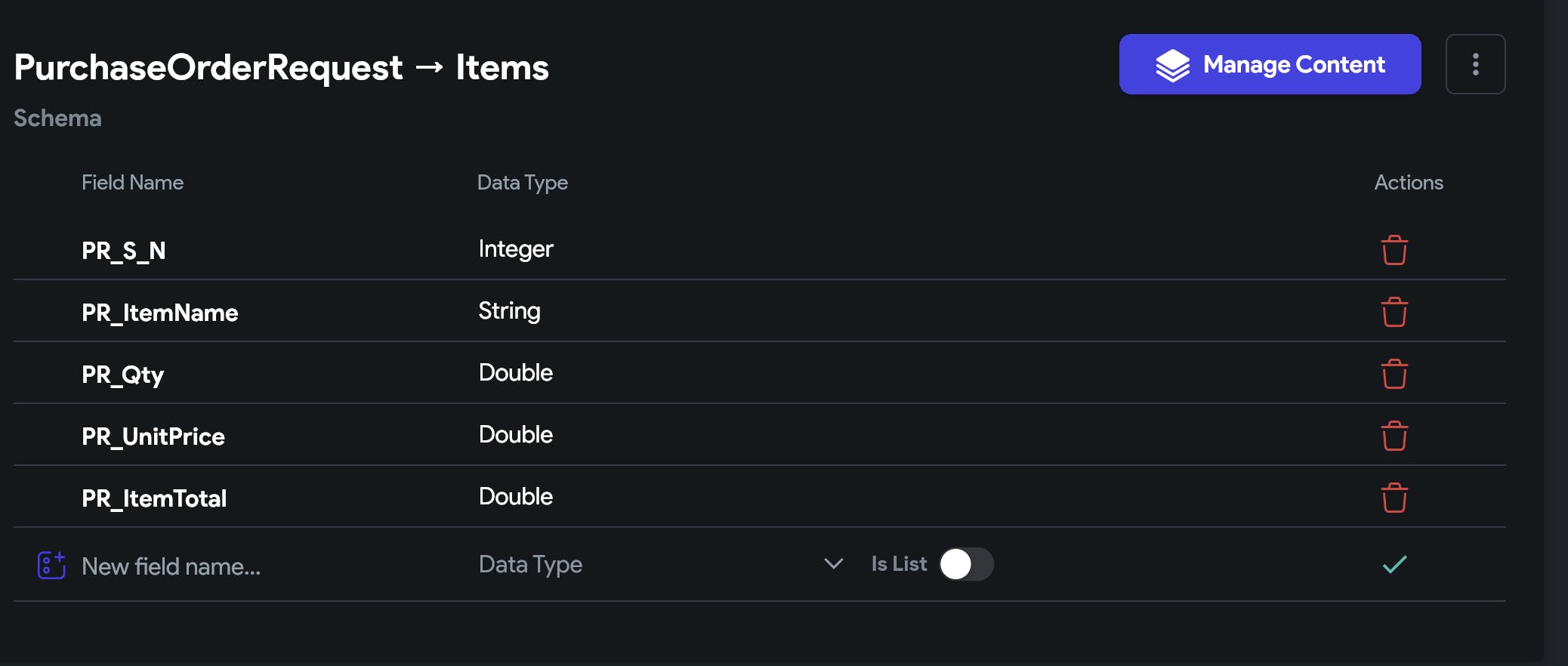Confirm new field with green checkmark
1568x666 pixels.
pyautogui.click(x=1394, y=564)
